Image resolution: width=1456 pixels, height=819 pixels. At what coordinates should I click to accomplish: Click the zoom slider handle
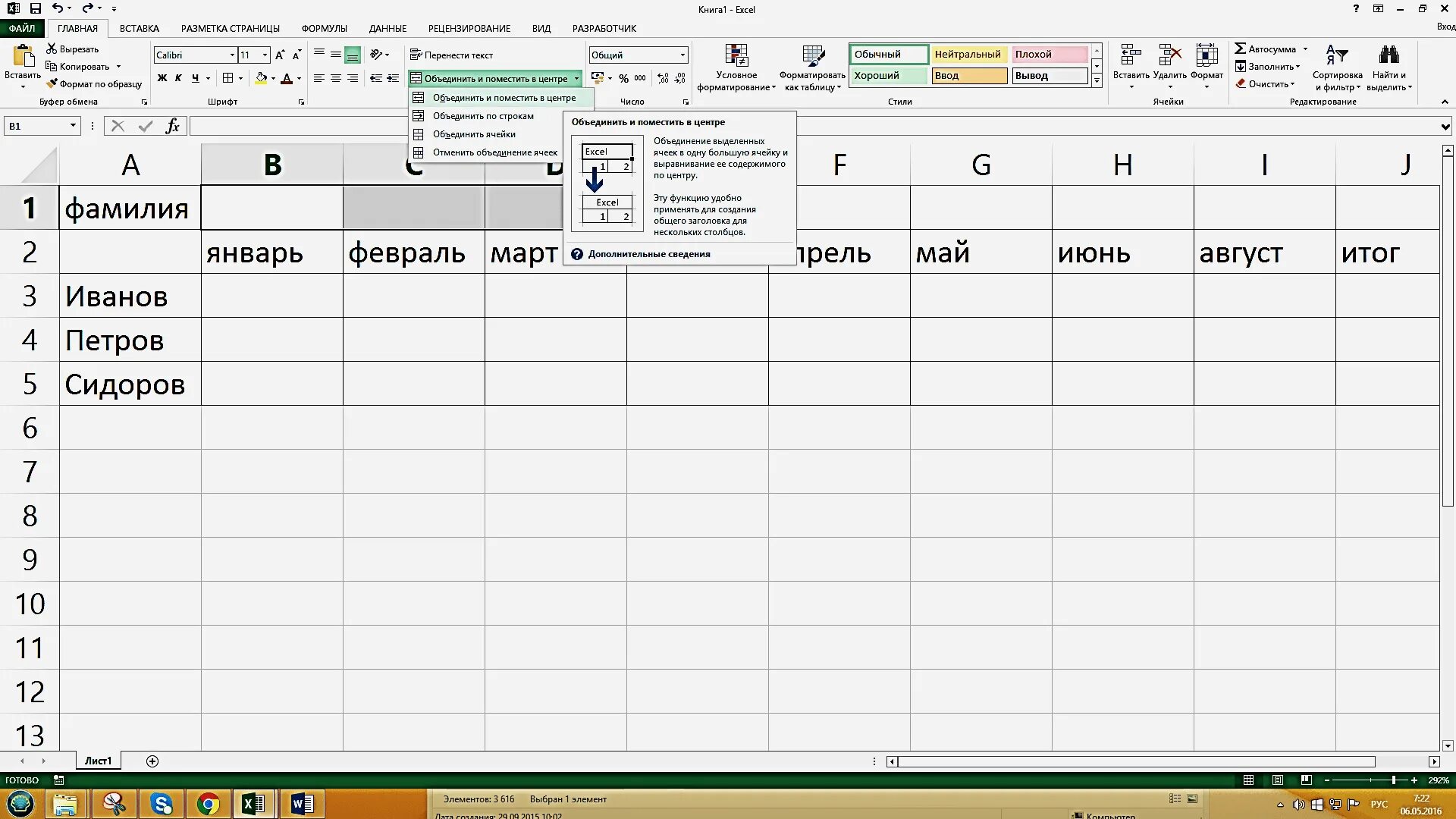pyautogui.click(x=1393, y=780)
